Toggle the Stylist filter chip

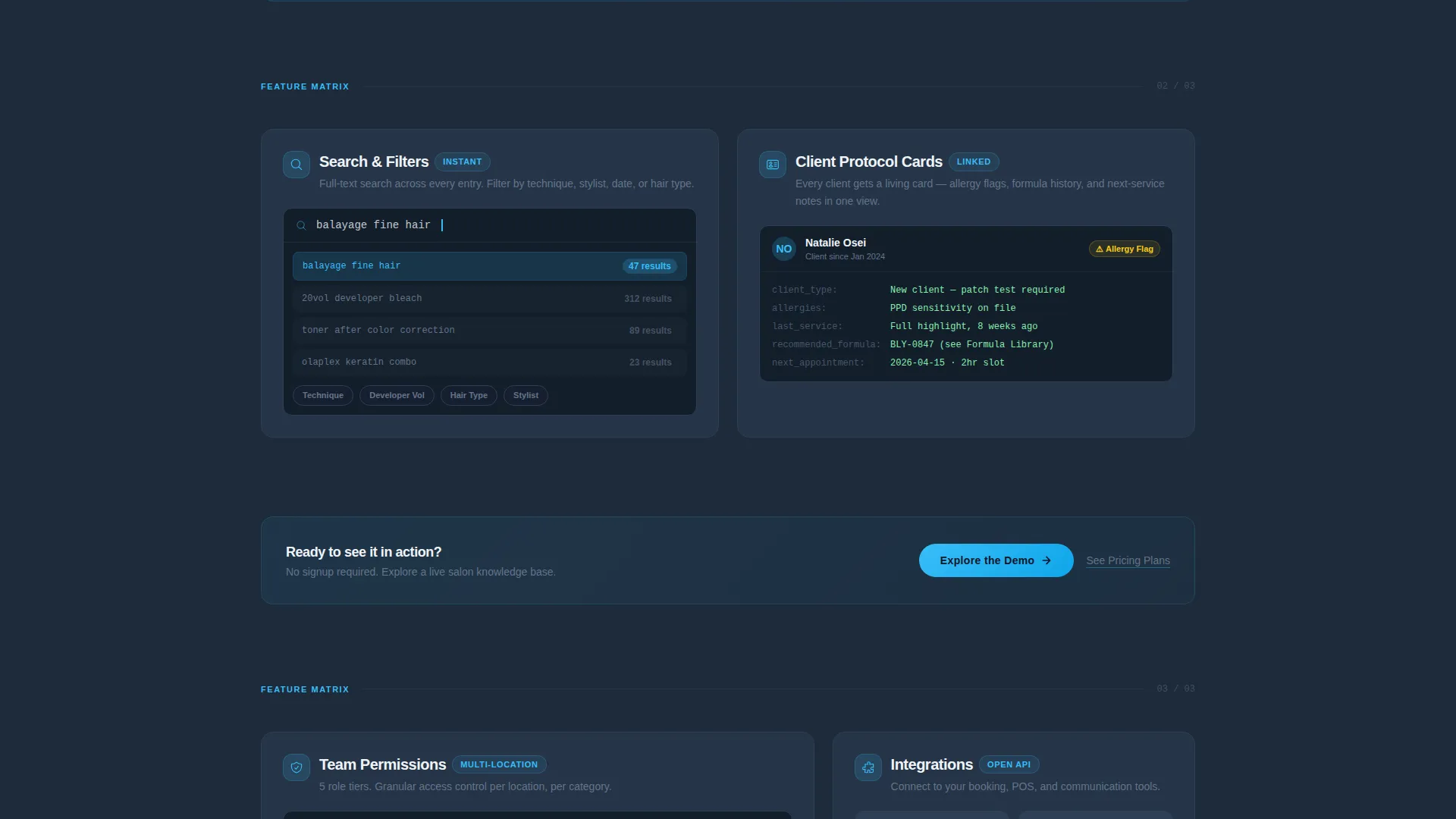(526, 395)
